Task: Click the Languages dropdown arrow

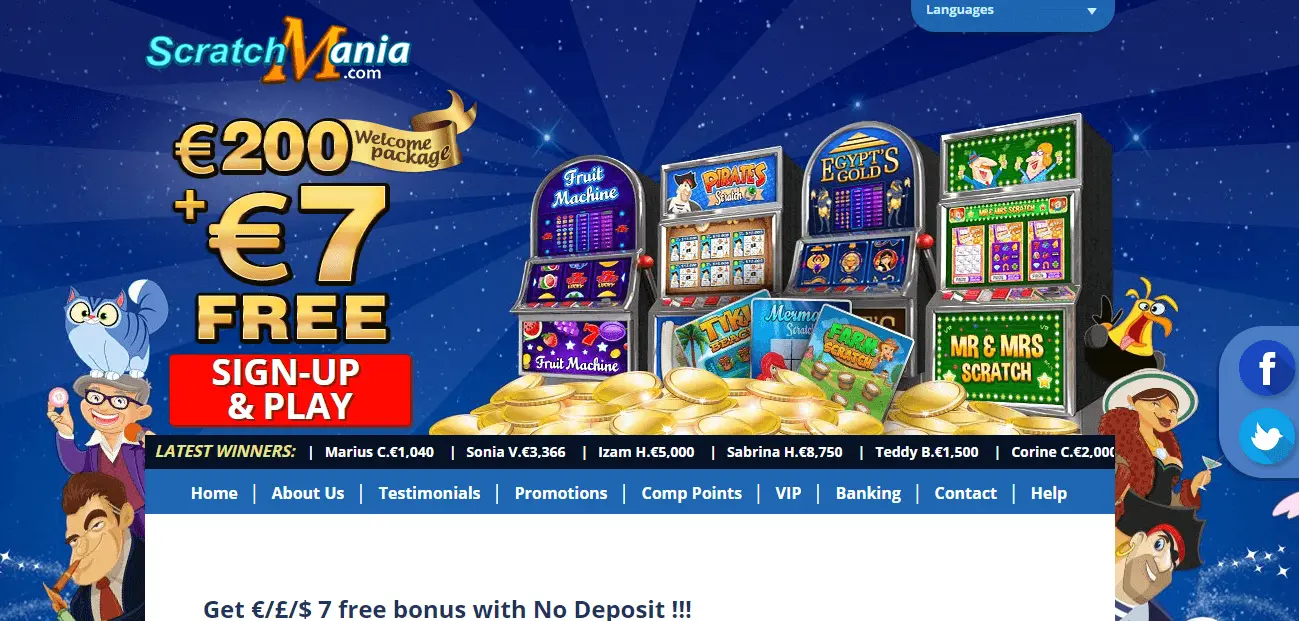Action: (x=1092, y=12)
